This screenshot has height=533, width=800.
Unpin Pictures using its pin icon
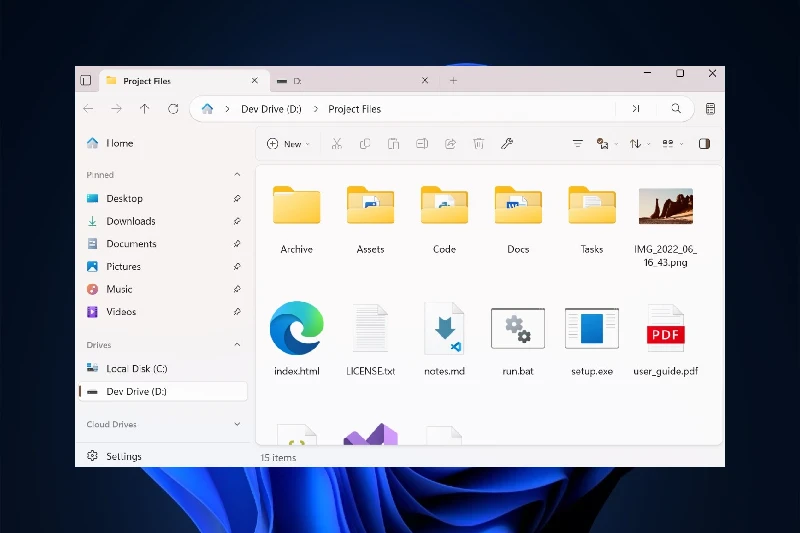[237, 266]
